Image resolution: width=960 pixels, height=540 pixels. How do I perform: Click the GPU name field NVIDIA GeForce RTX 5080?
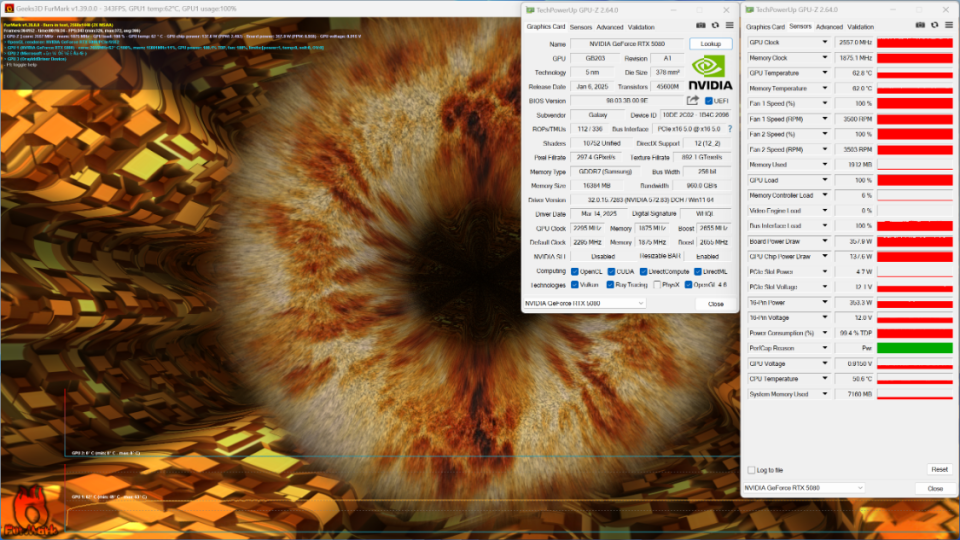point(626,43)
